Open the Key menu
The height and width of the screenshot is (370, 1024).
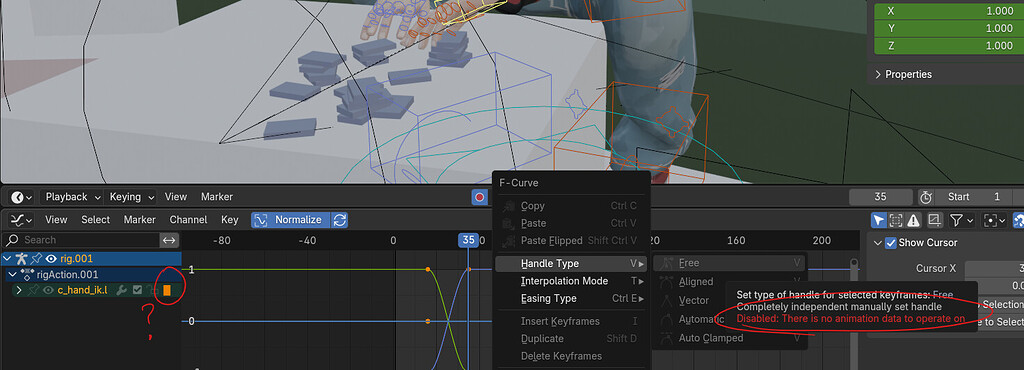(x=230, y=220)
